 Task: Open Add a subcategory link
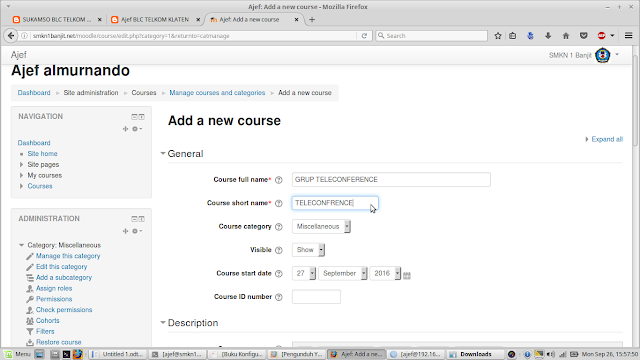pyautogui.click(x=64, y=278)
